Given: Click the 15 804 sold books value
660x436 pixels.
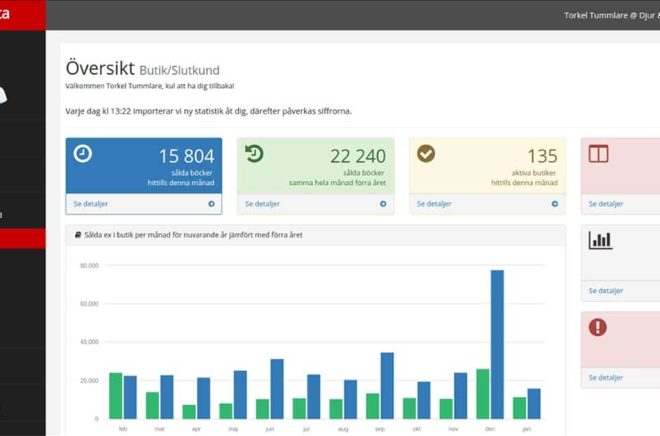Looking at the screenshot, I should click(186, 156).
